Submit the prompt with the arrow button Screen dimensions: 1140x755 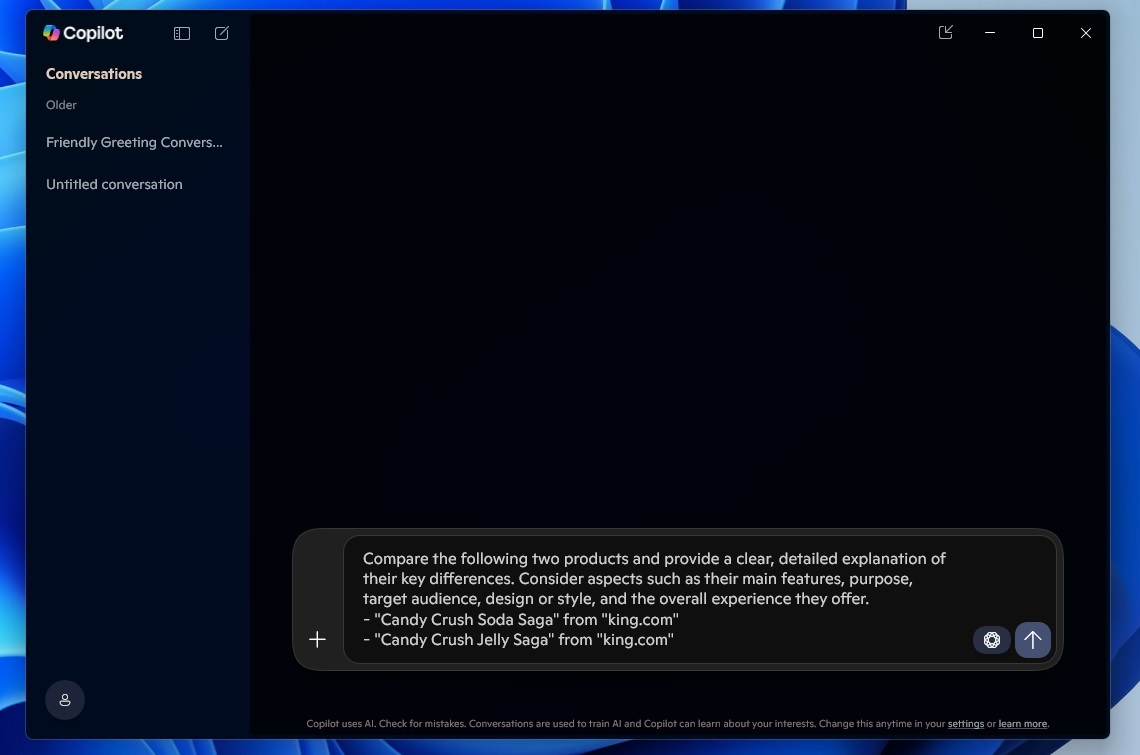(x=1032, y=639)
